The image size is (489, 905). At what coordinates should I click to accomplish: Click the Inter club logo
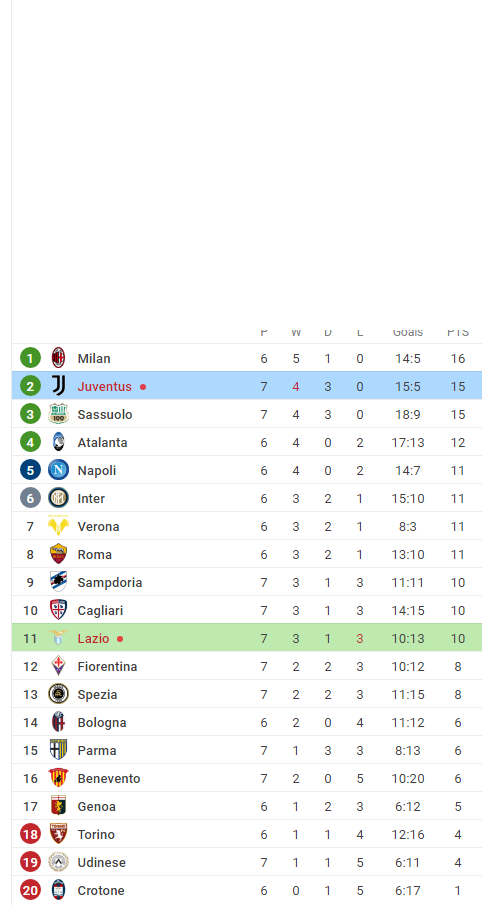pos(58,498)
